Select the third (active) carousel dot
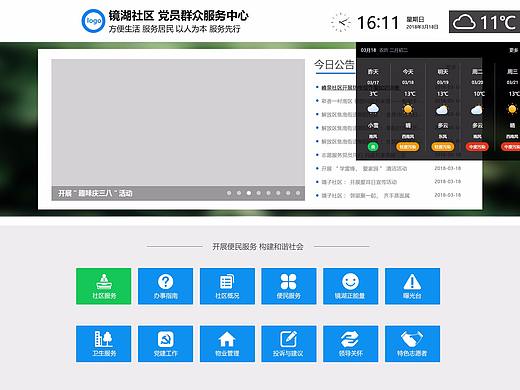Viewport: 520px width, 390px height. pyautogui.click(x=249, y=193)
